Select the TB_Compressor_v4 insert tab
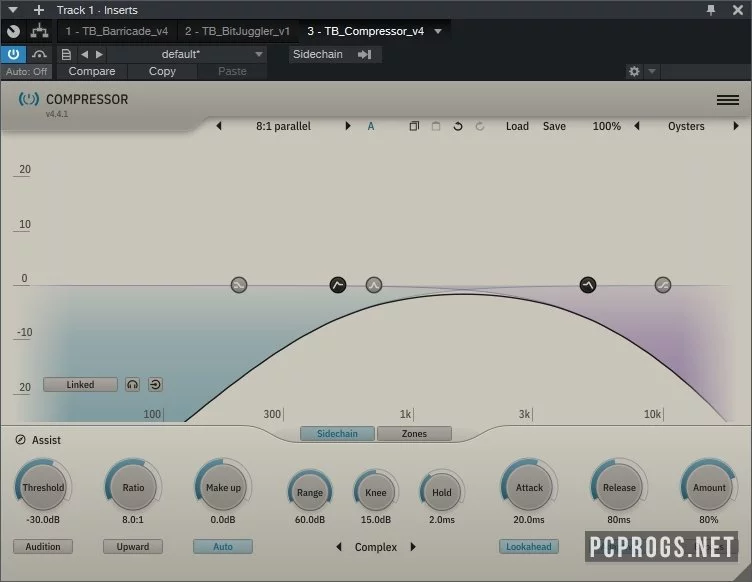Image resolution: width=752 pixels, height=582 pixels. (x=365, y=31)
